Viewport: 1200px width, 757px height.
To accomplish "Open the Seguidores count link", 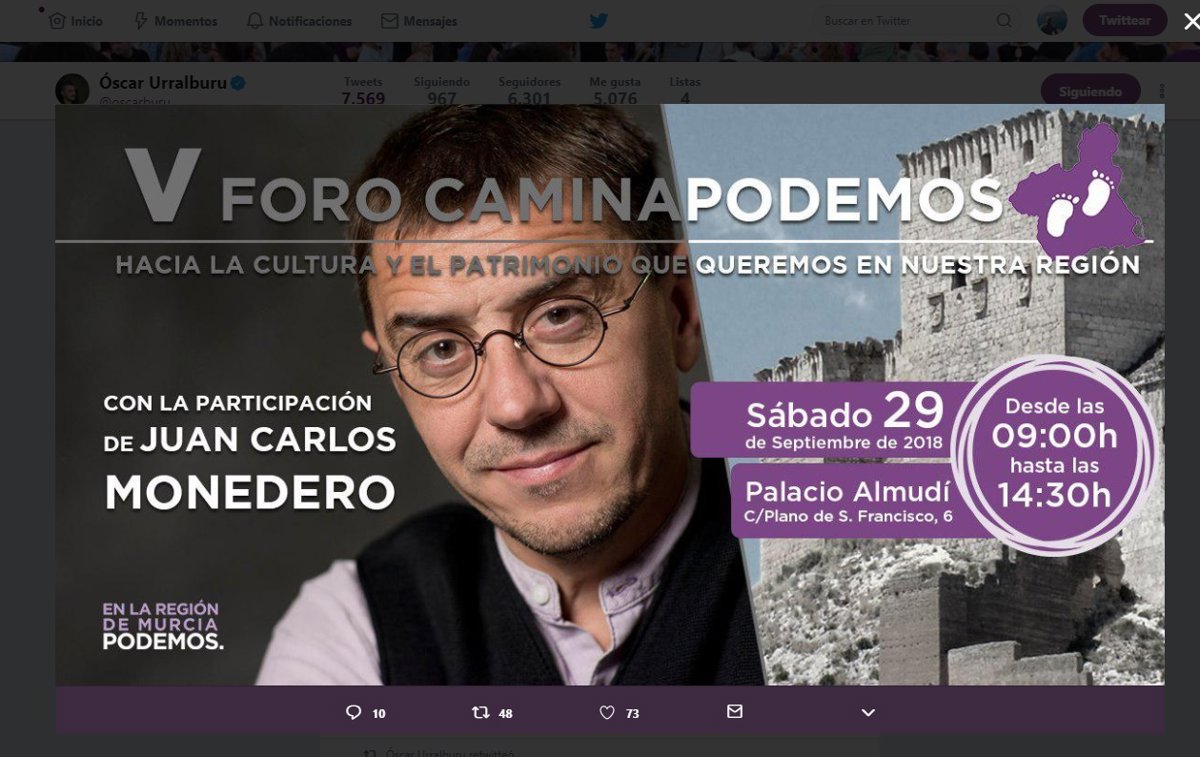I will coord(529,90).
